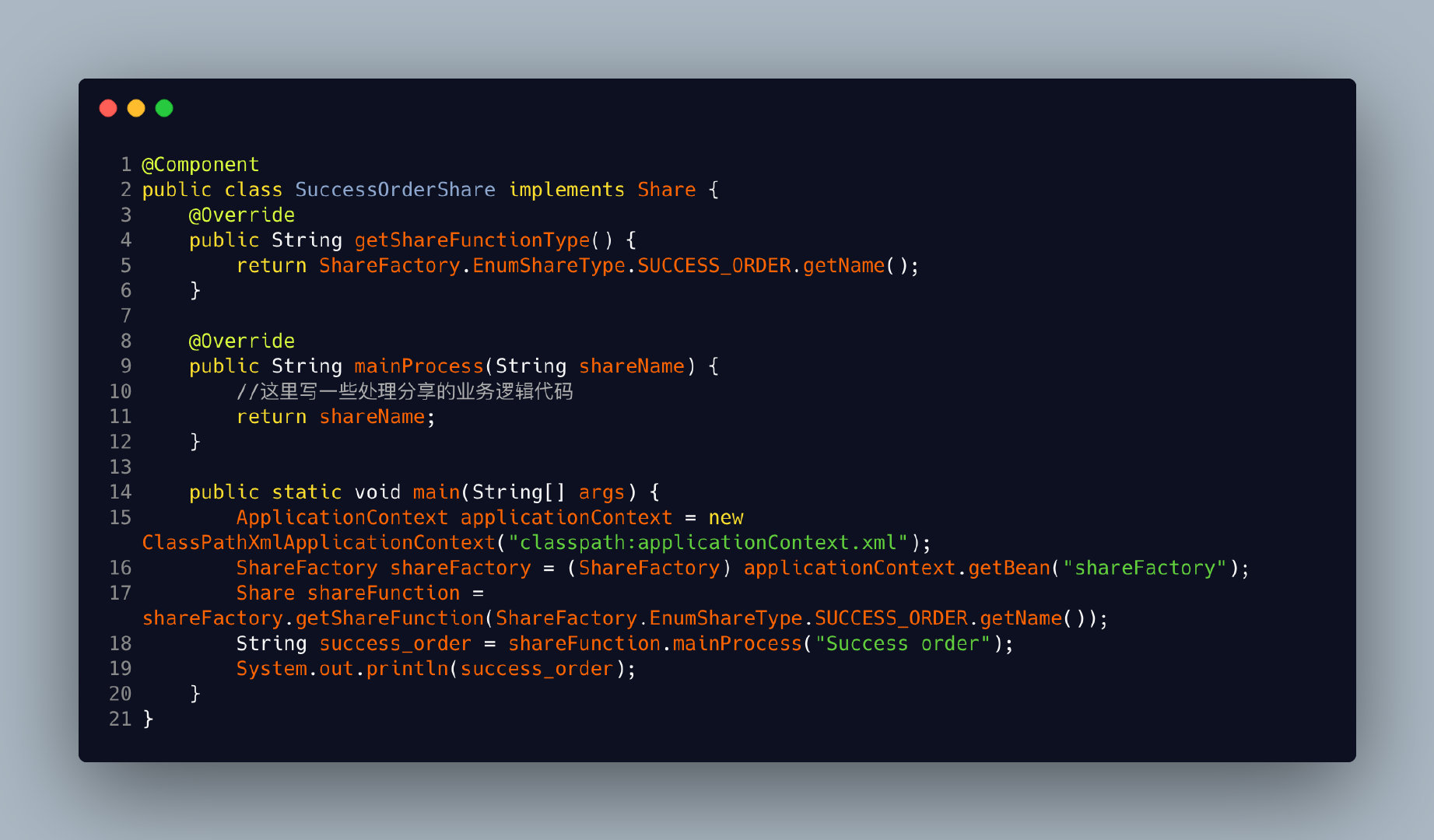Click the getShareFunctionType method name
Screen dimensions: 1434x840
(472, 240)
